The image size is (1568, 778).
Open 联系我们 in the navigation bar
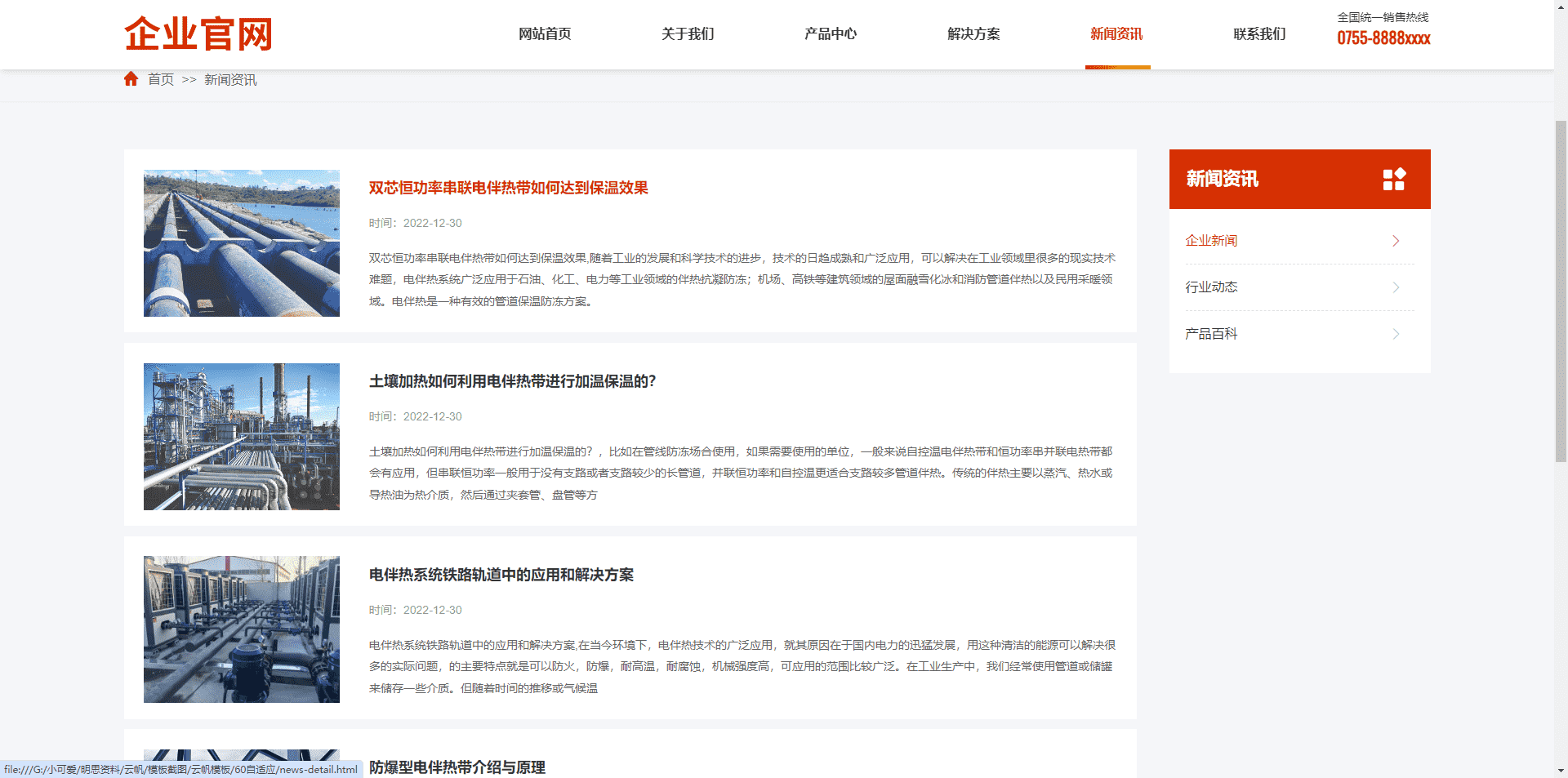pyautogui.click(x=1259, y=34)
